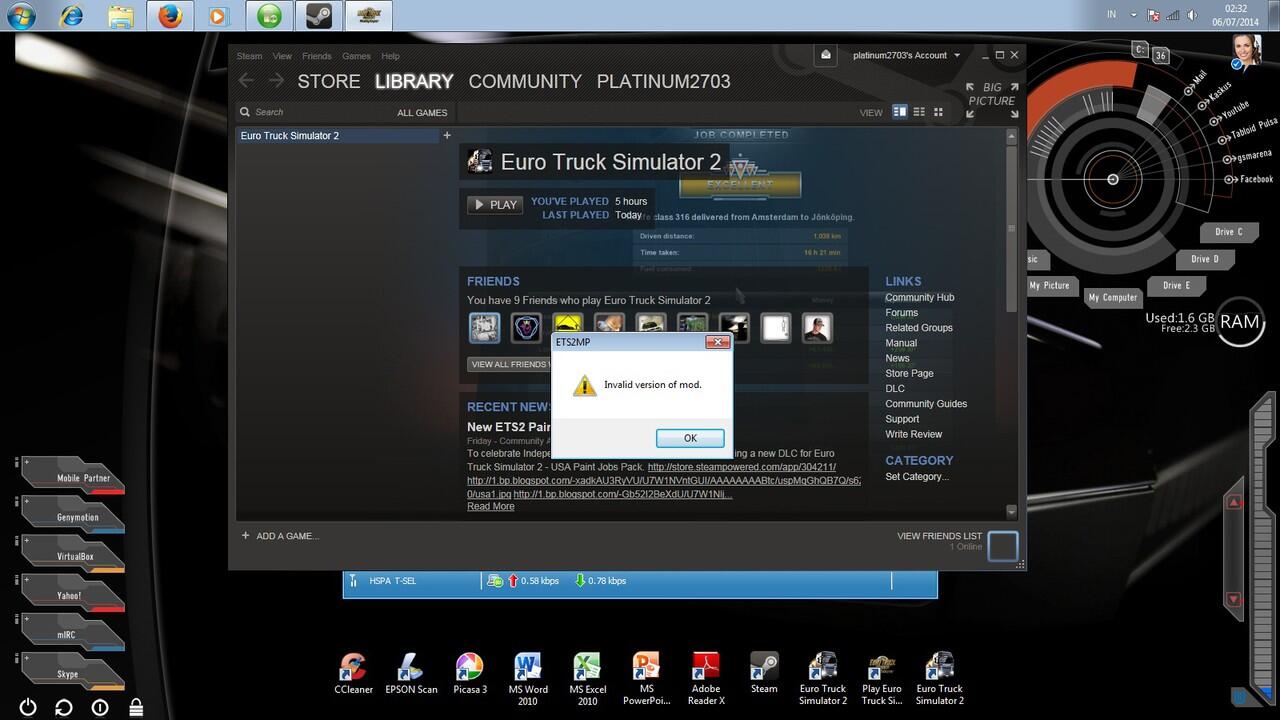Select the grid view icon

pos(938,112)
